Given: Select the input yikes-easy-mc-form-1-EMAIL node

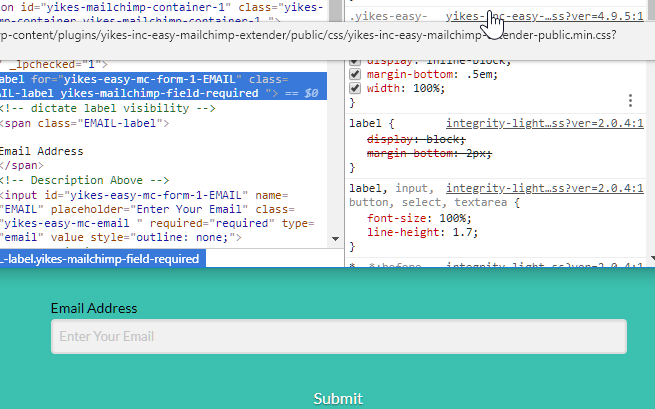Looking at the screenshot, I should tap(157, 216).
